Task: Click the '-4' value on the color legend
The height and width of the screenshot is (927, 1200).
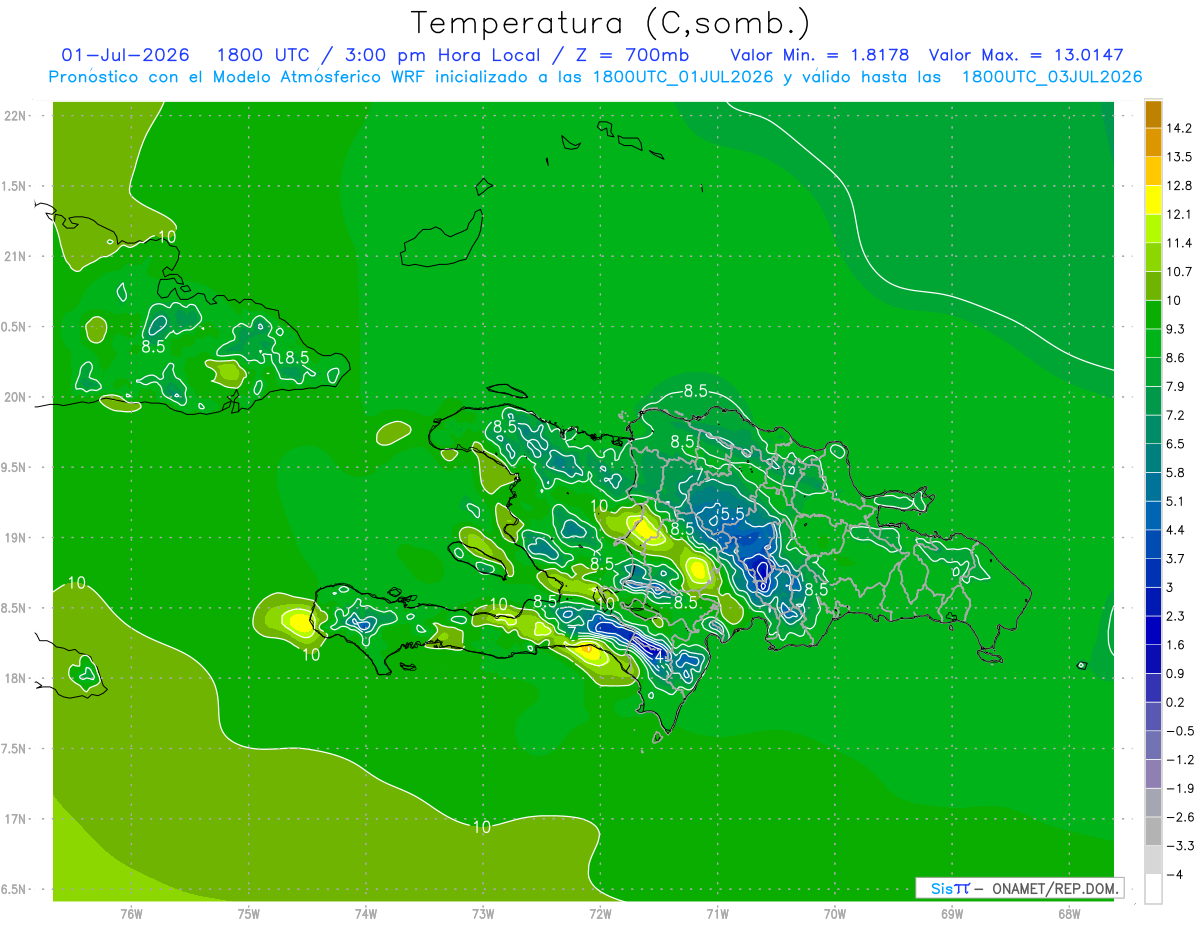Action: pyautogui.click(x=1174, y=874)
